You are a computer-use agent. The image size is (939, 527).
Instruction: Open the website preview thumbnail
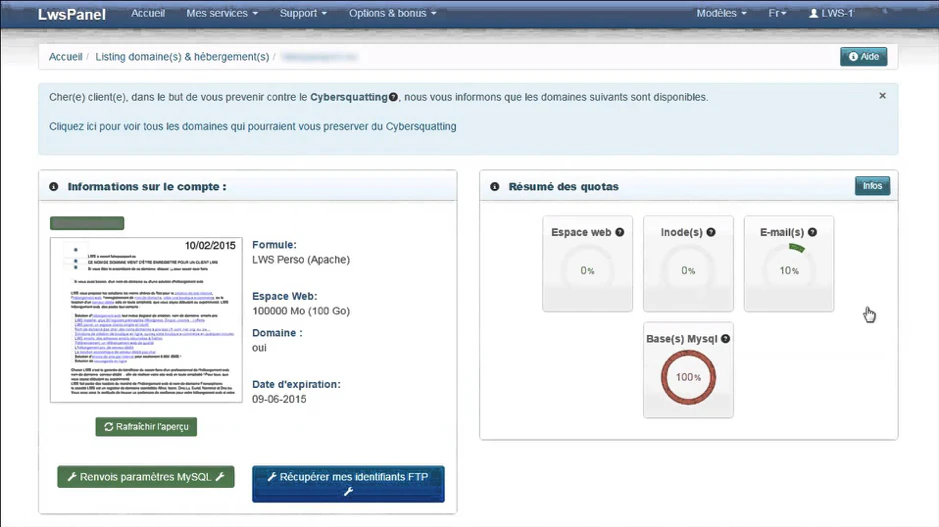(146, 320)
